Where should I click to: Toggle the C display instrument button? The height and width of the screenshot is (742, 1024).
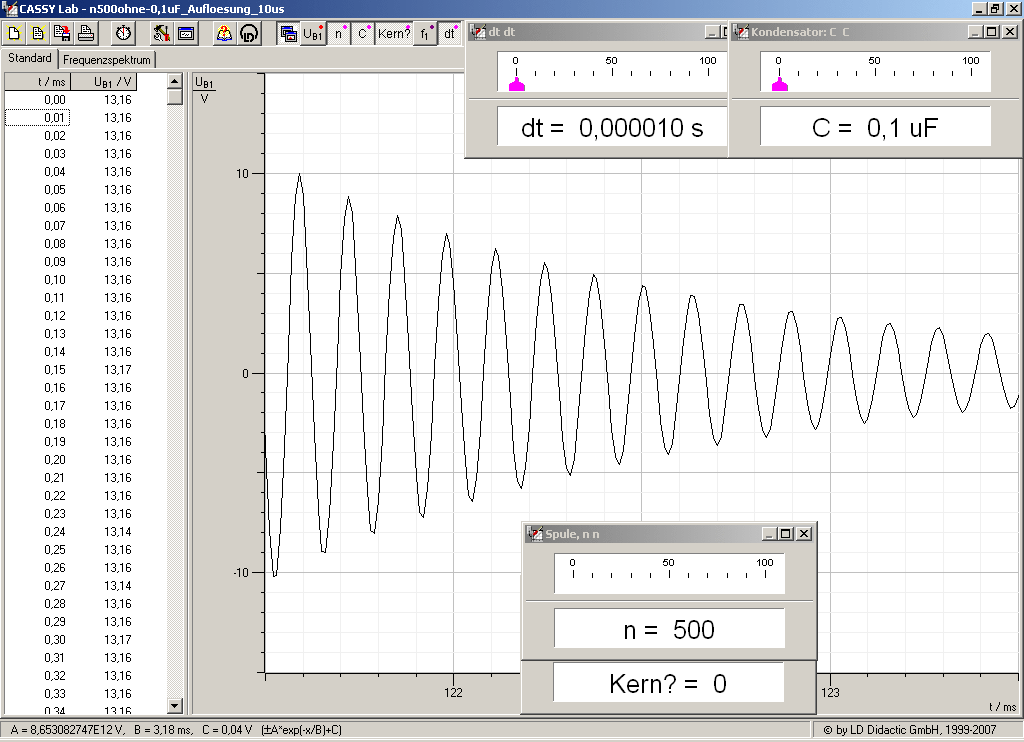coord(362,33)
